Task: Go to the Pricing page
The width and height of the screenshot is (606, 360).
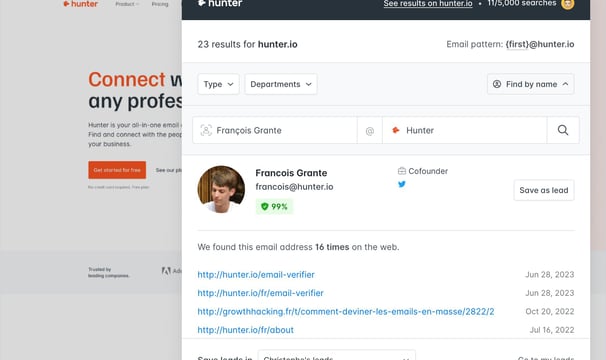Action: (x=160, y=4)
